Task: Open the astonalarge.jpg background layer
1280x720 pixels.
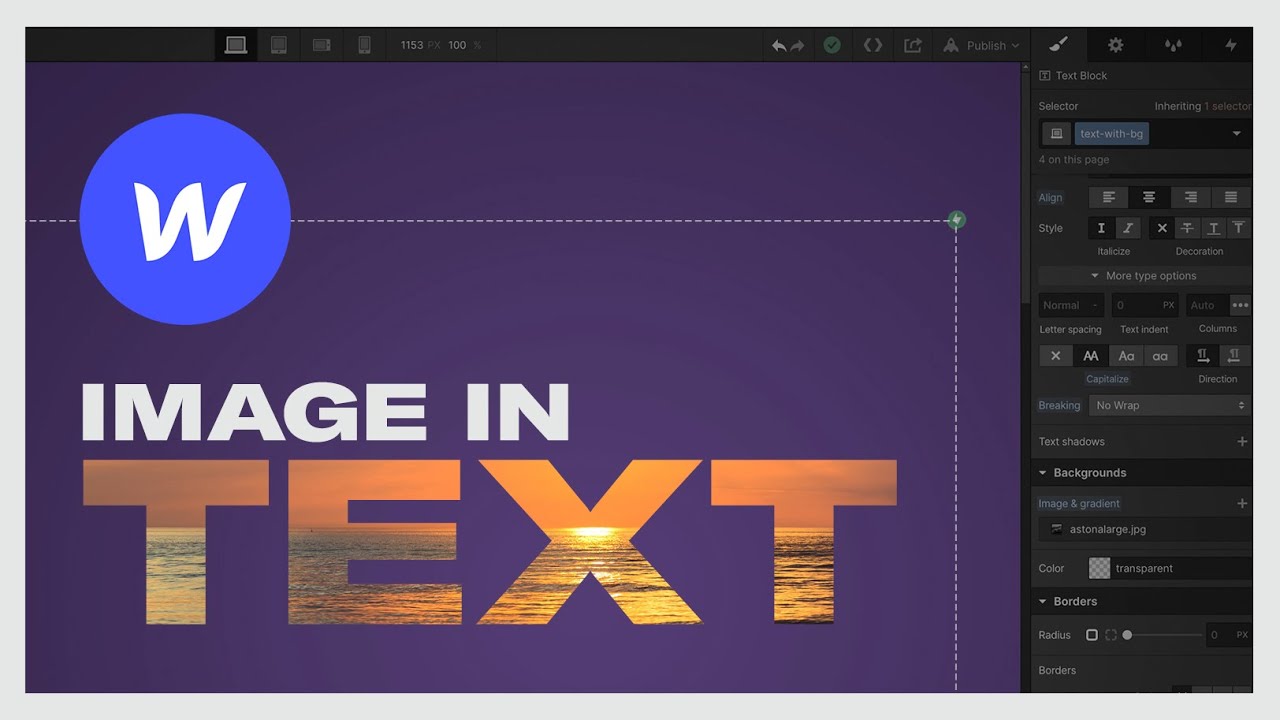Action: [1144, 530]
